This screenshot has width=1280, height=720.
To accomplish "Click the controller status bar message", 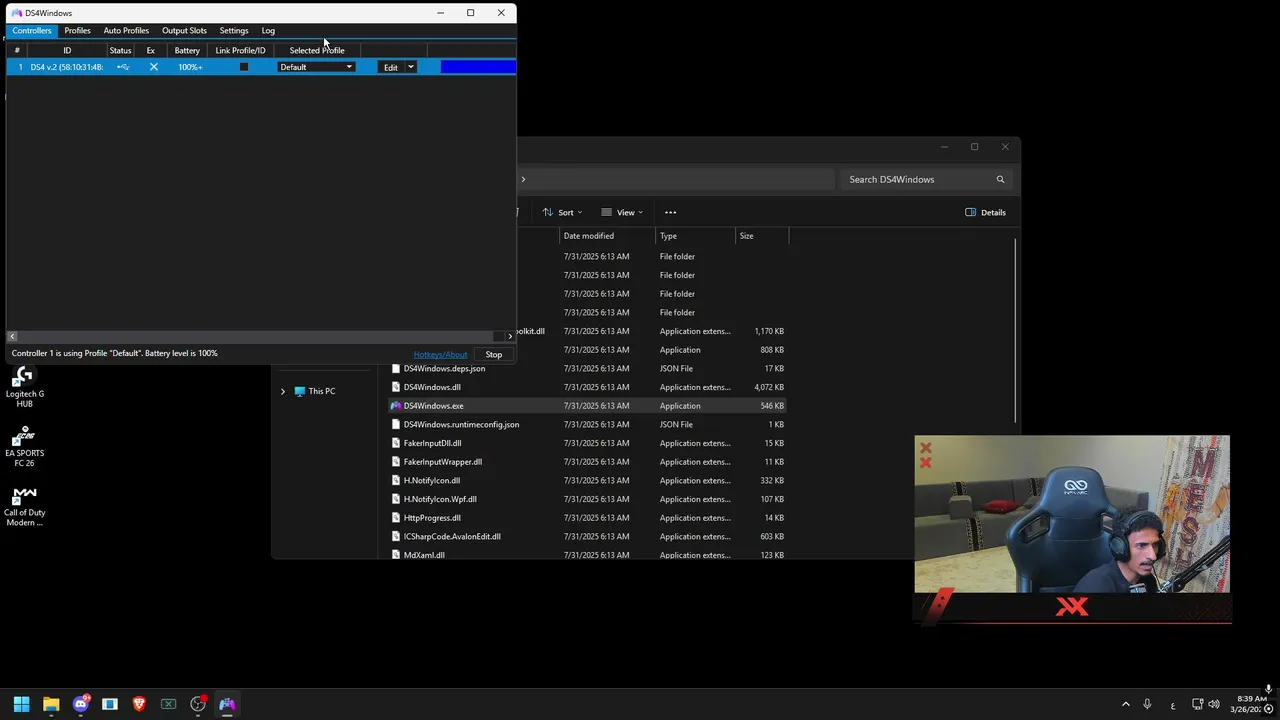I will [115, 353].
